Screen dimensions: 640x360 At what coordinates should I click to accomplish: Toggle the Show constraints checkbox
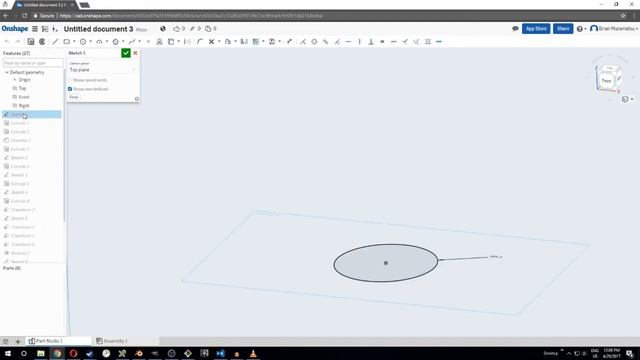(x=70, y=80)
